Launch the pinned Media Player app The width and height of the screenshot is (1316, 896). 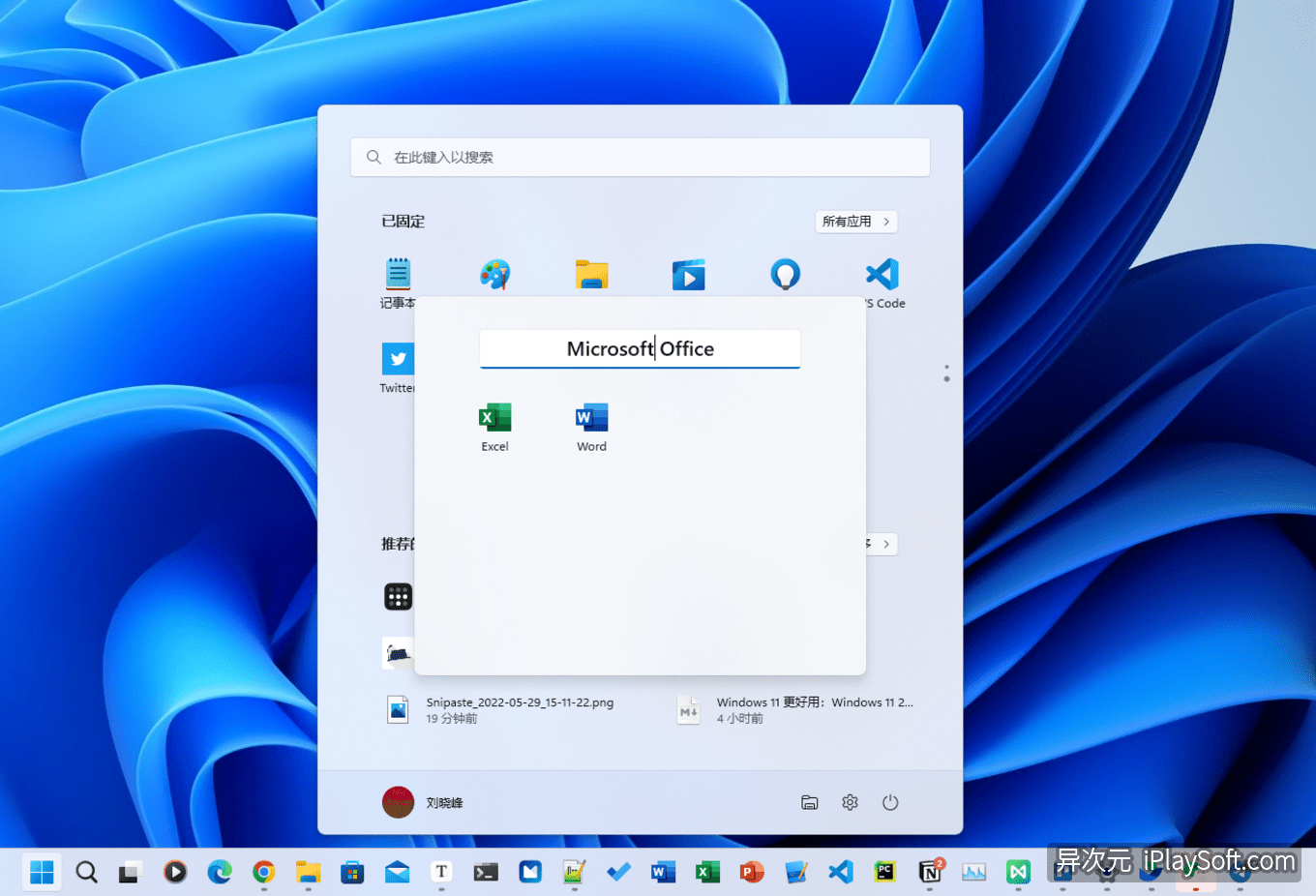click(x=688, y=275)
